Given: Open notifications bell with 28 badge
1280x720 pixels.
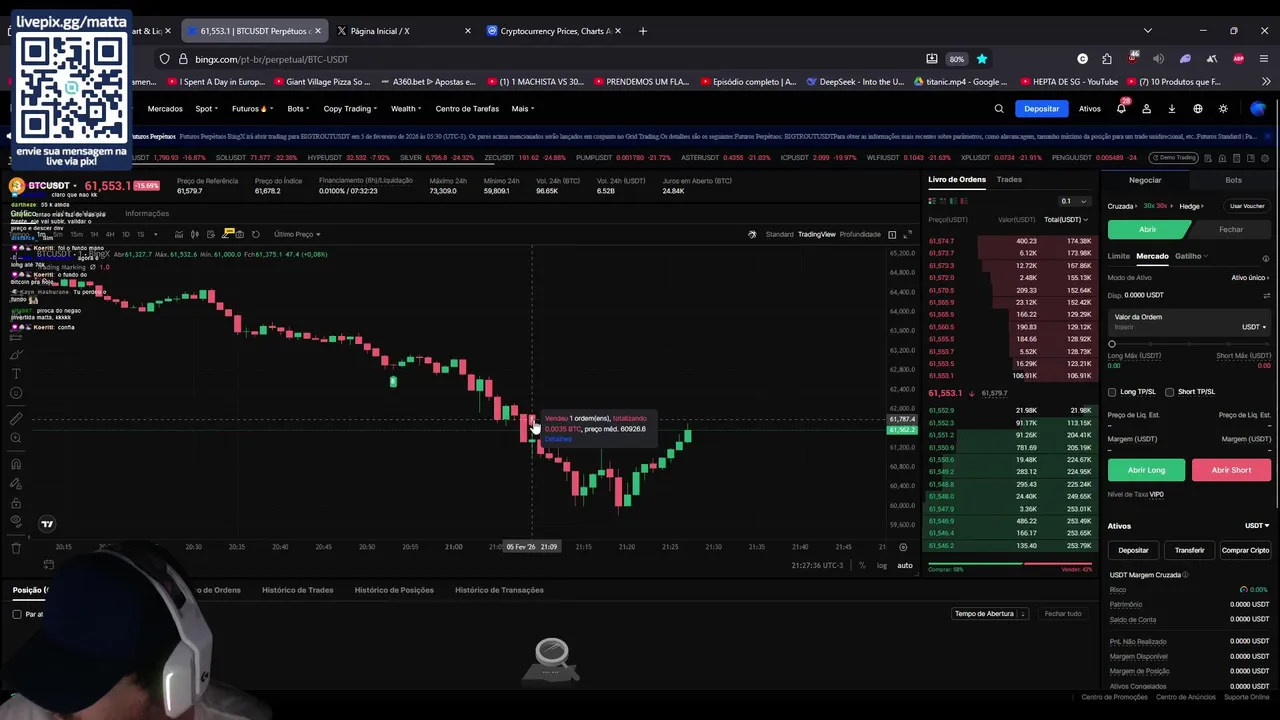Looking at the screenshot, I should pyautogui.click(x=1121, y=108).
